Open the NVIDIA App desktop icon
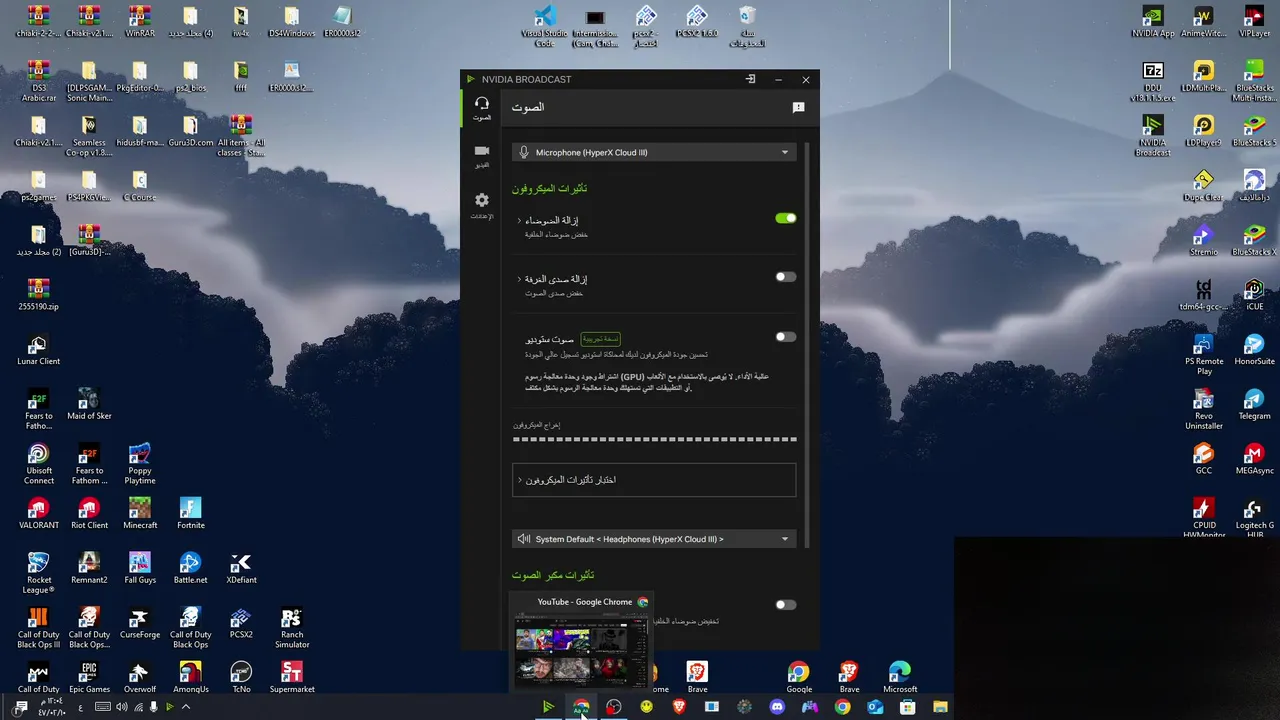This screenshot has width=1280, height=720. [x=1153, y=22]
